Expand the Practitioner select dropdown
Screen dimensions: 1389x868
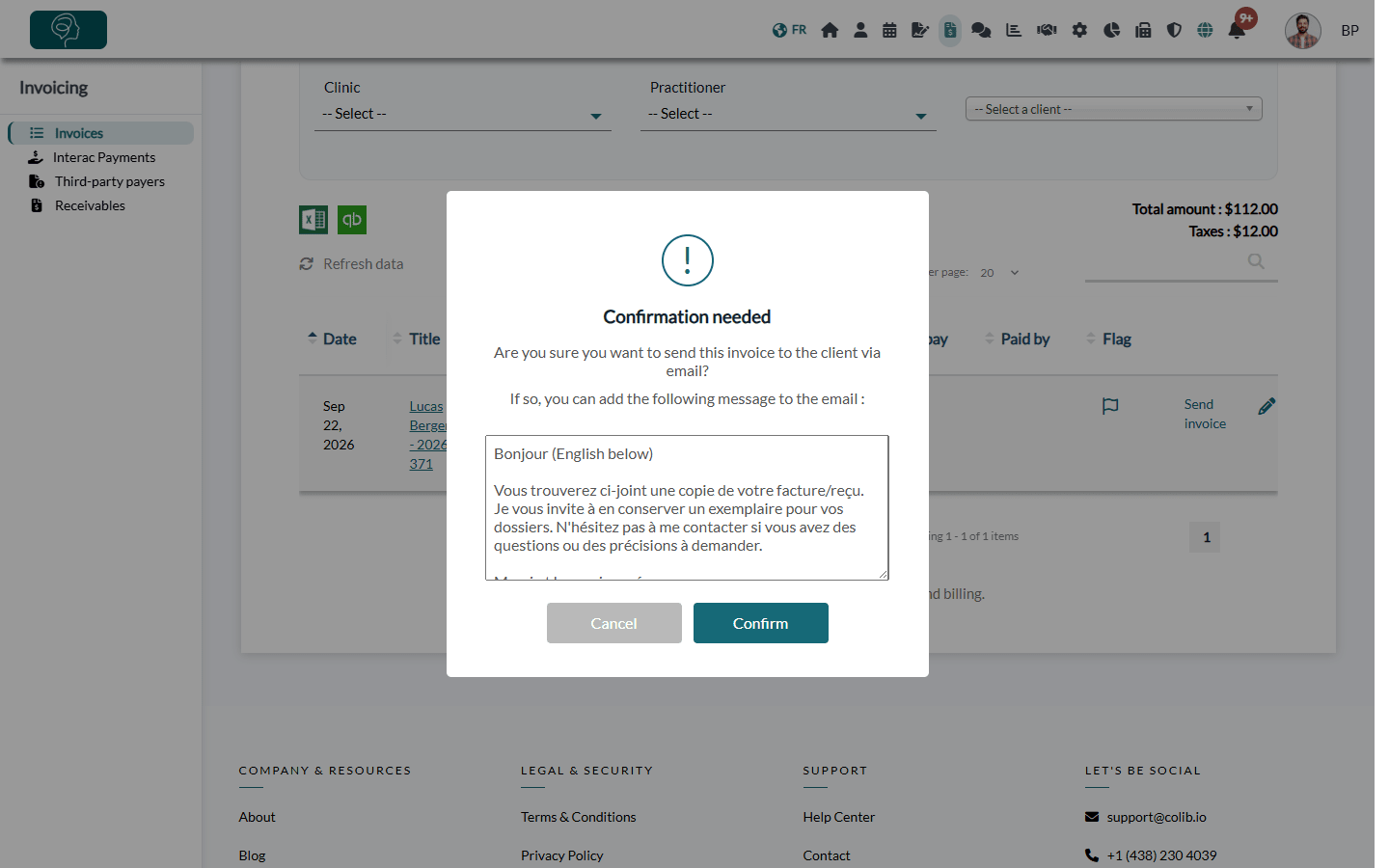(x=788, y=115)
